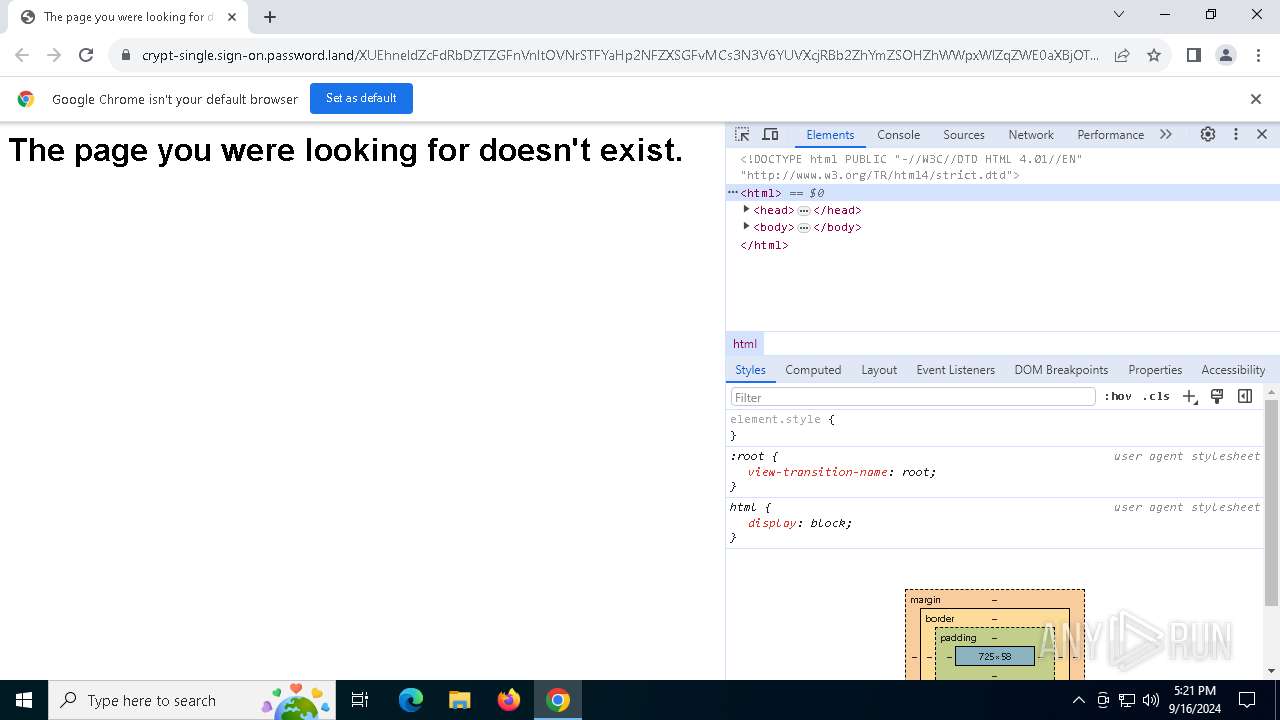Select the Elements tab
Viewport: 1280px width, 720px height.
(830, 135)
